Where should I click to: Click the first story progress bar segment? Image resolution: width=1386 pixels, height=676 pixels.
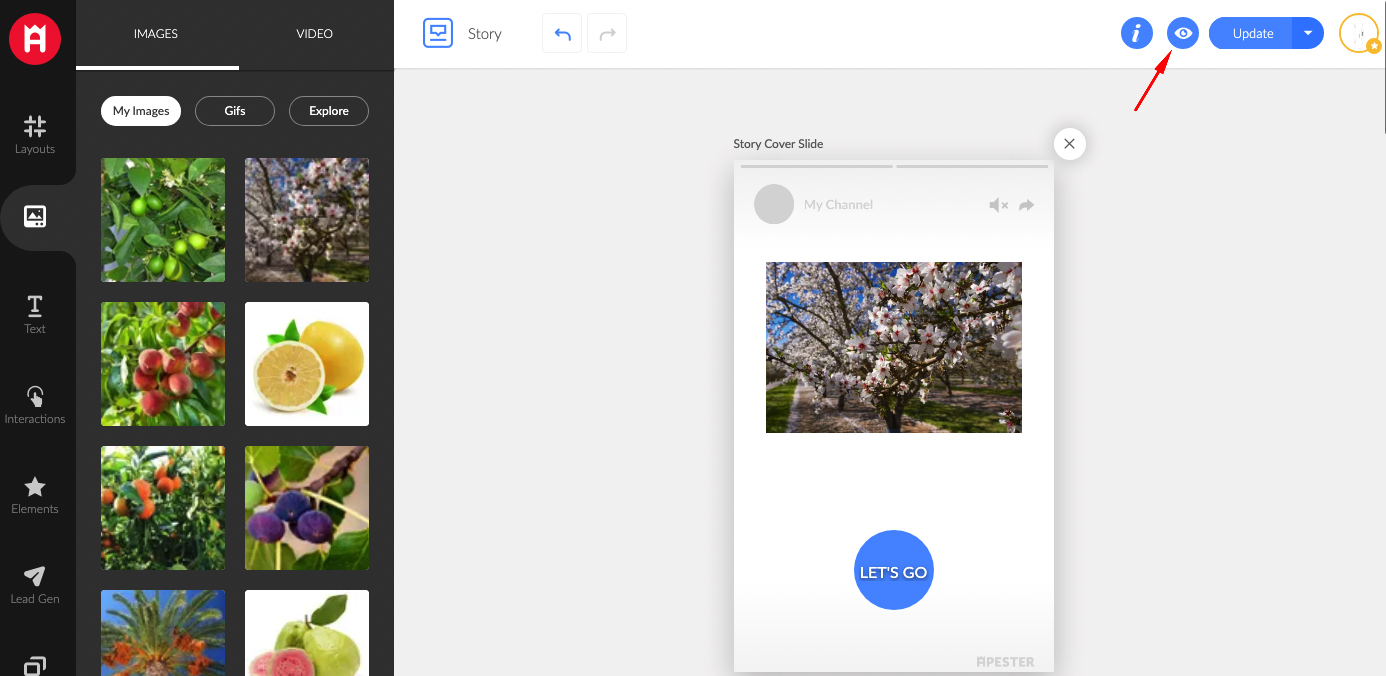[816, 166]
